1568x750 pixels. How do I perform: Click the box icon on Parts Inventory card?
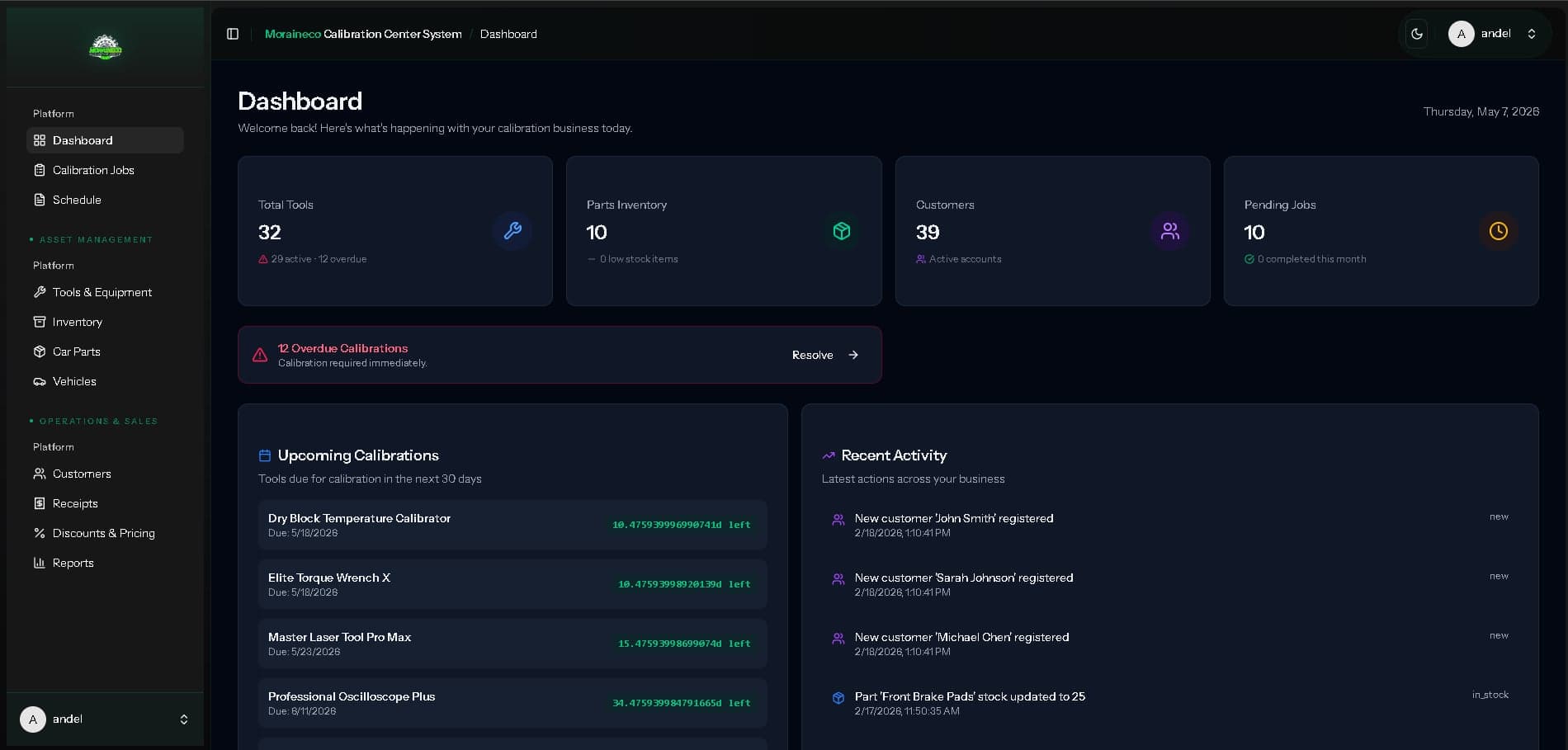click(842, 231)
